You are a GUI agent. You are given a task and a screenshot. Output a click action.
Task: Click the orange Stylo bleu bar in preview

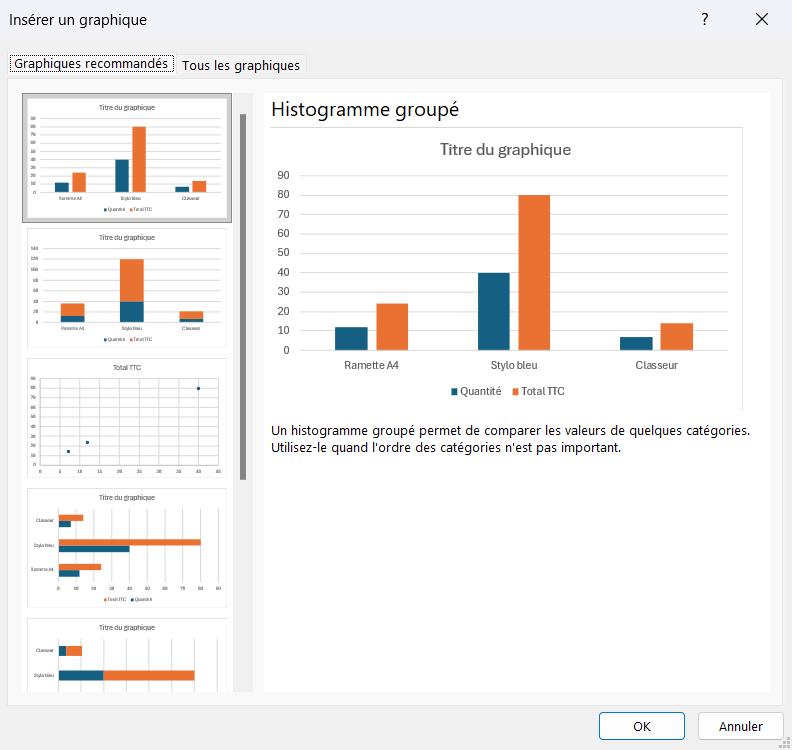coord(534,272)
